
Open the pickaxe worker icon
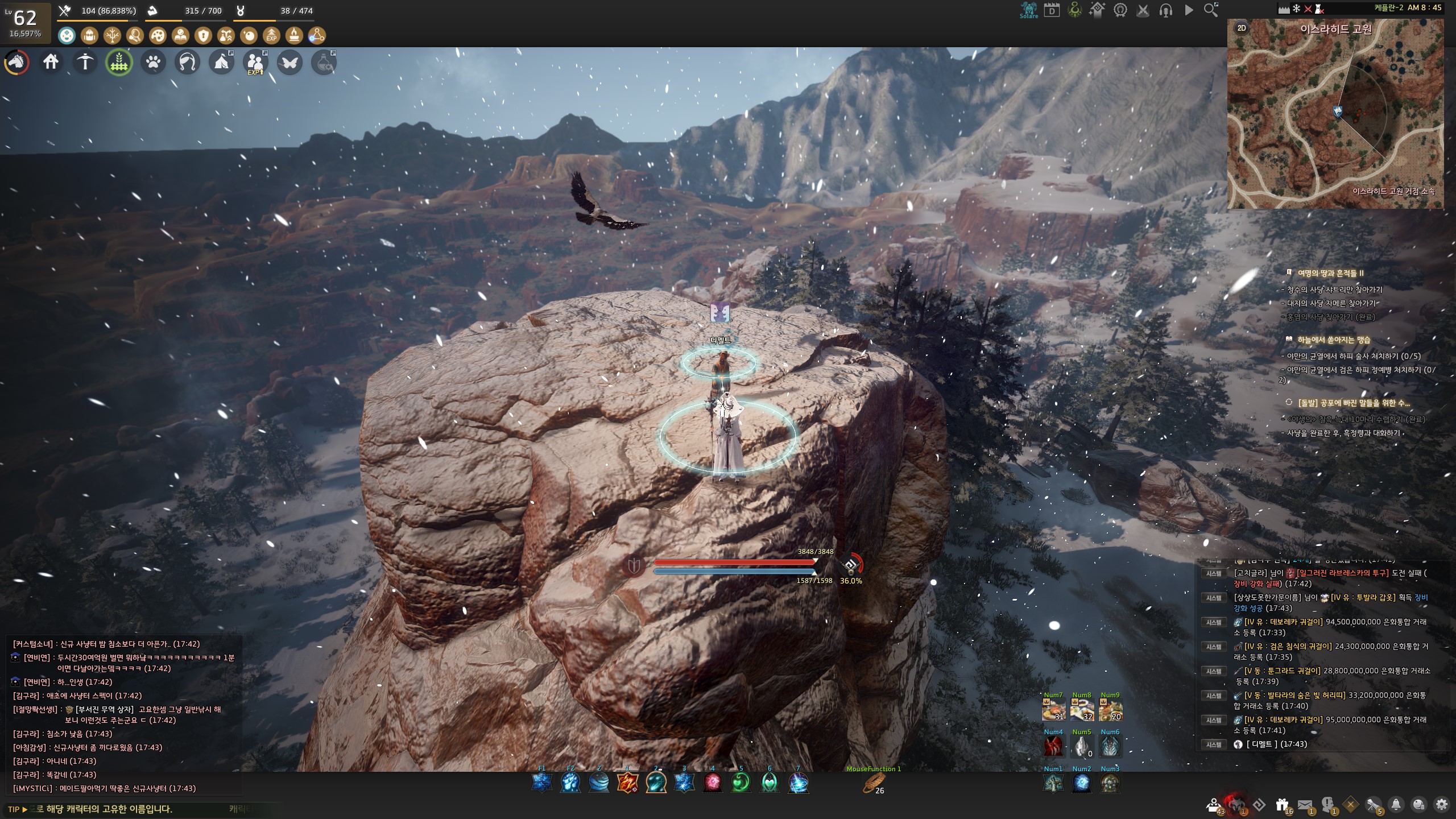[85, 61]
